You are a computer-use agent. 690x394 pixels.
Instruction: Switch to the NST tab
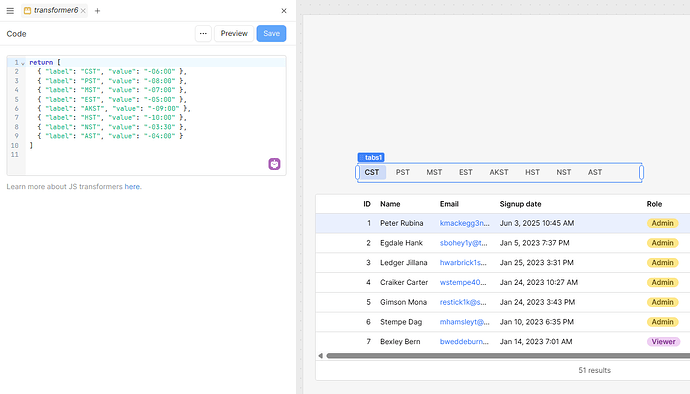coord(564,172)
